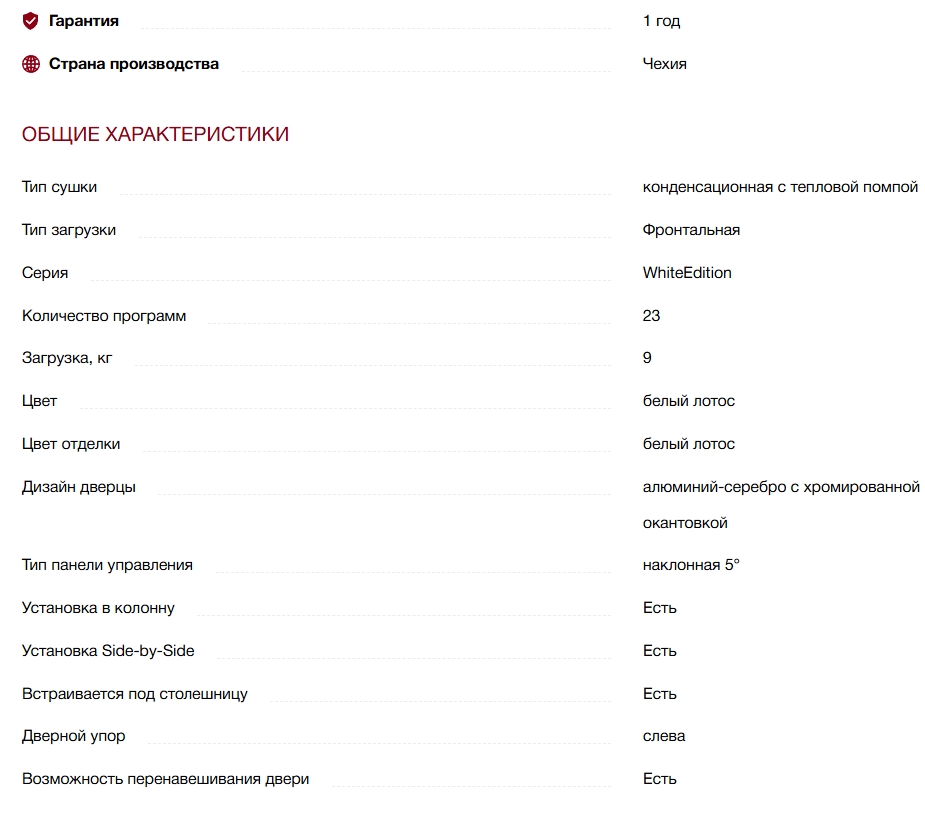
Task: Click the Дизайн дверцы label
Action: 79,487
